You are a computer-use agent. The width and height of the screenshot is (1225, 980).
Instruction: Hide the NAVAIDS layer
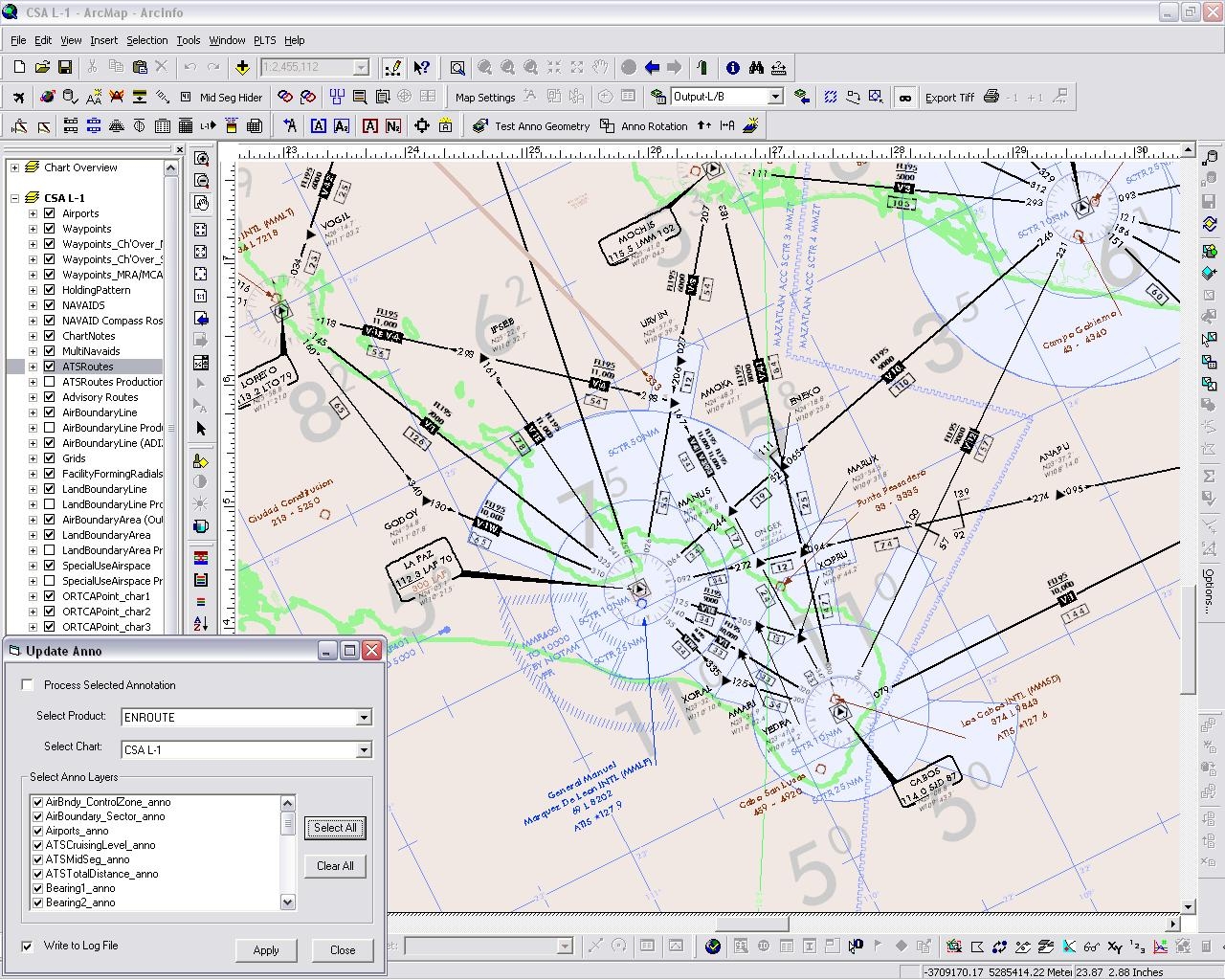point(50,305)
